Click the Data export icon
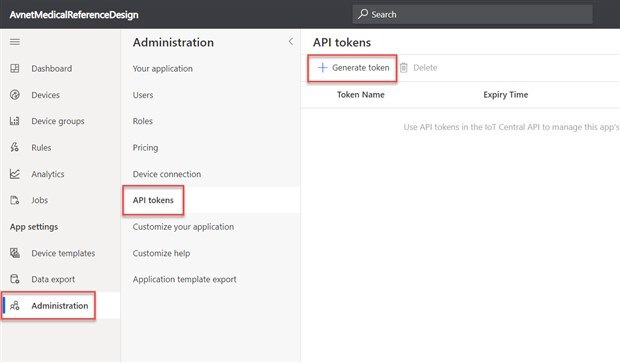The height and width of the screenshot is (363, 620). 15,279
